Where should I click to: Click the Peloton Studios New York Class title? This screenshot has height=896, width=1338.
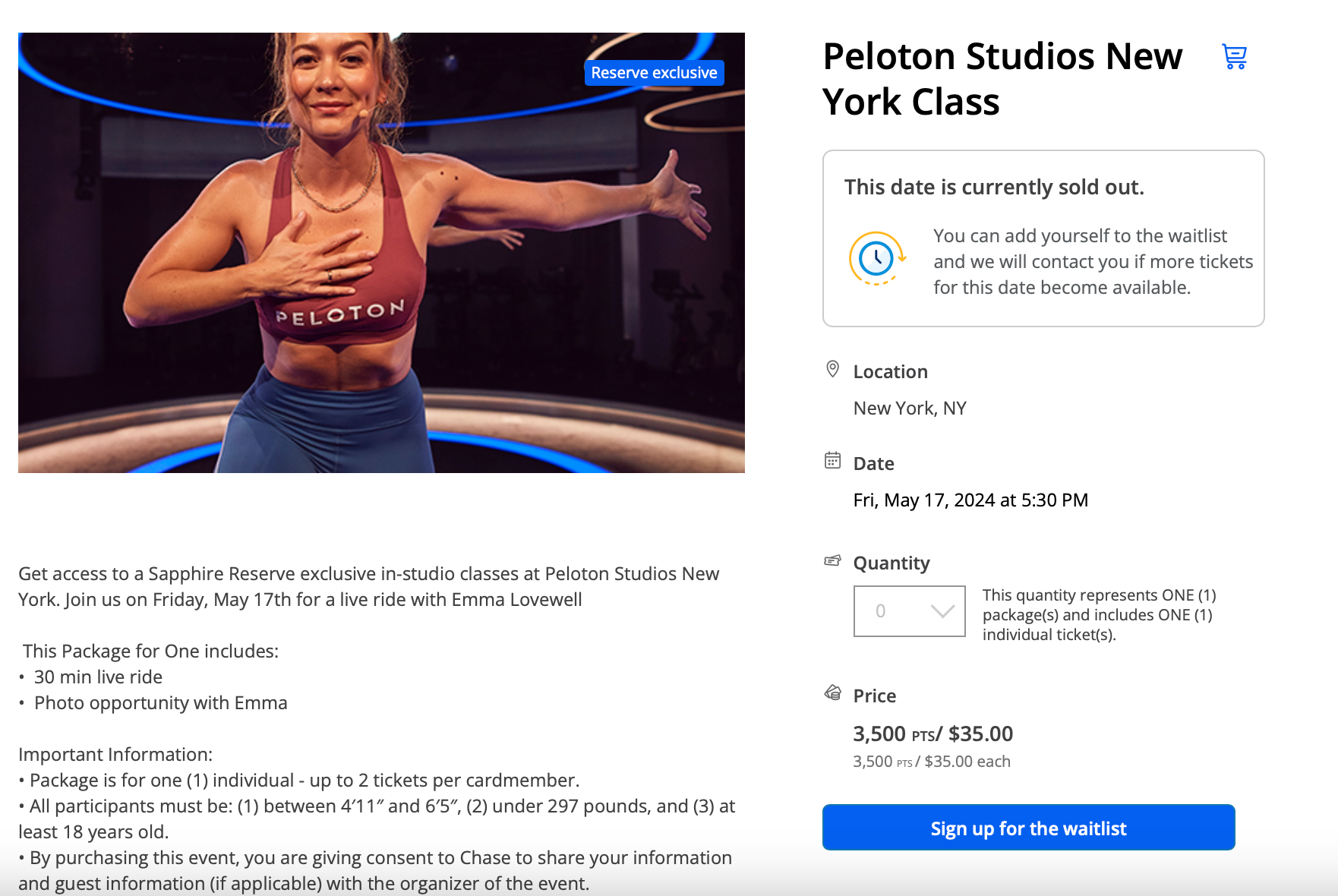[1002, 79]
